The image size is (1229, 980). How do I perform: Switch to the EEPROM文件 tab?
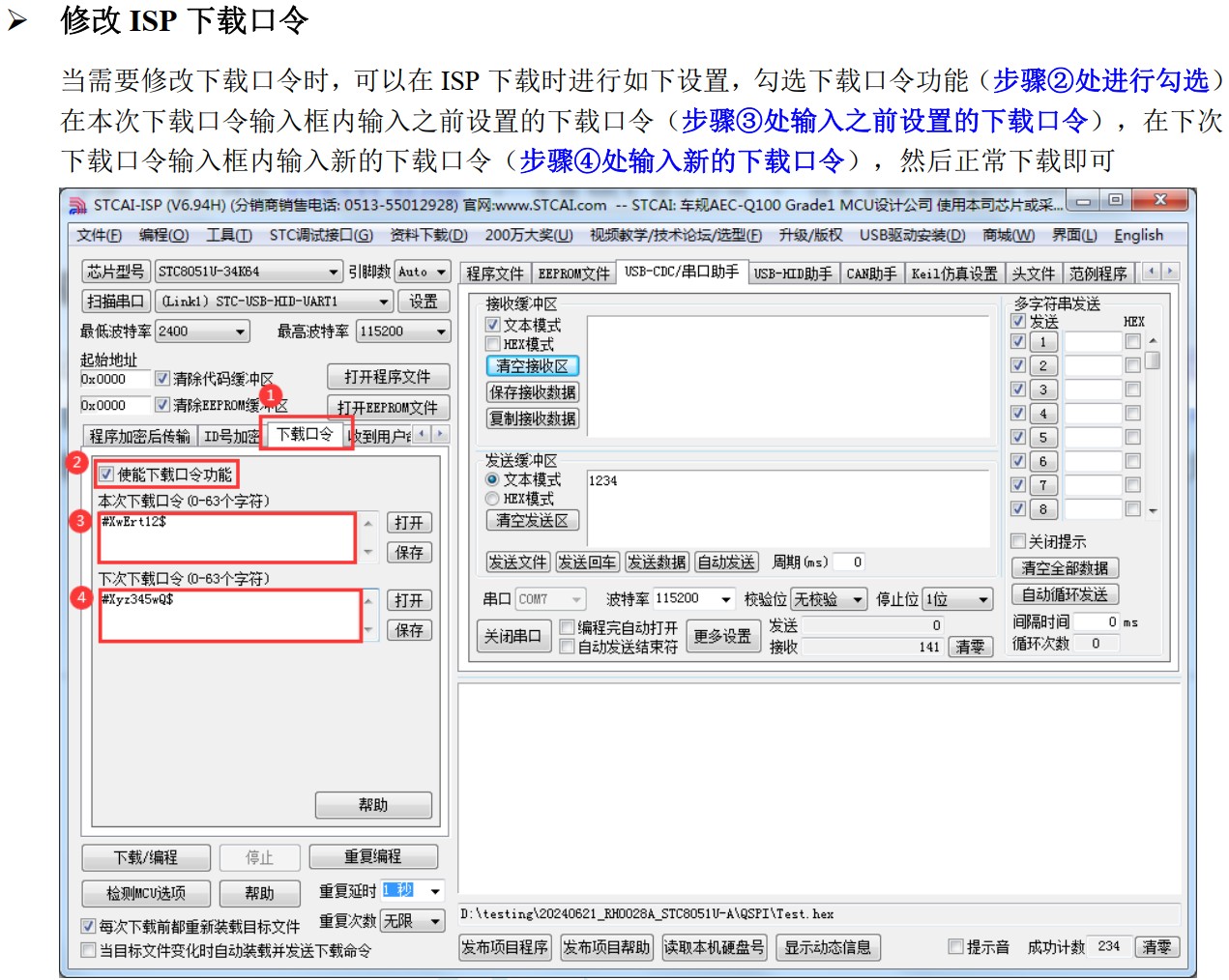tap(573, 274)
